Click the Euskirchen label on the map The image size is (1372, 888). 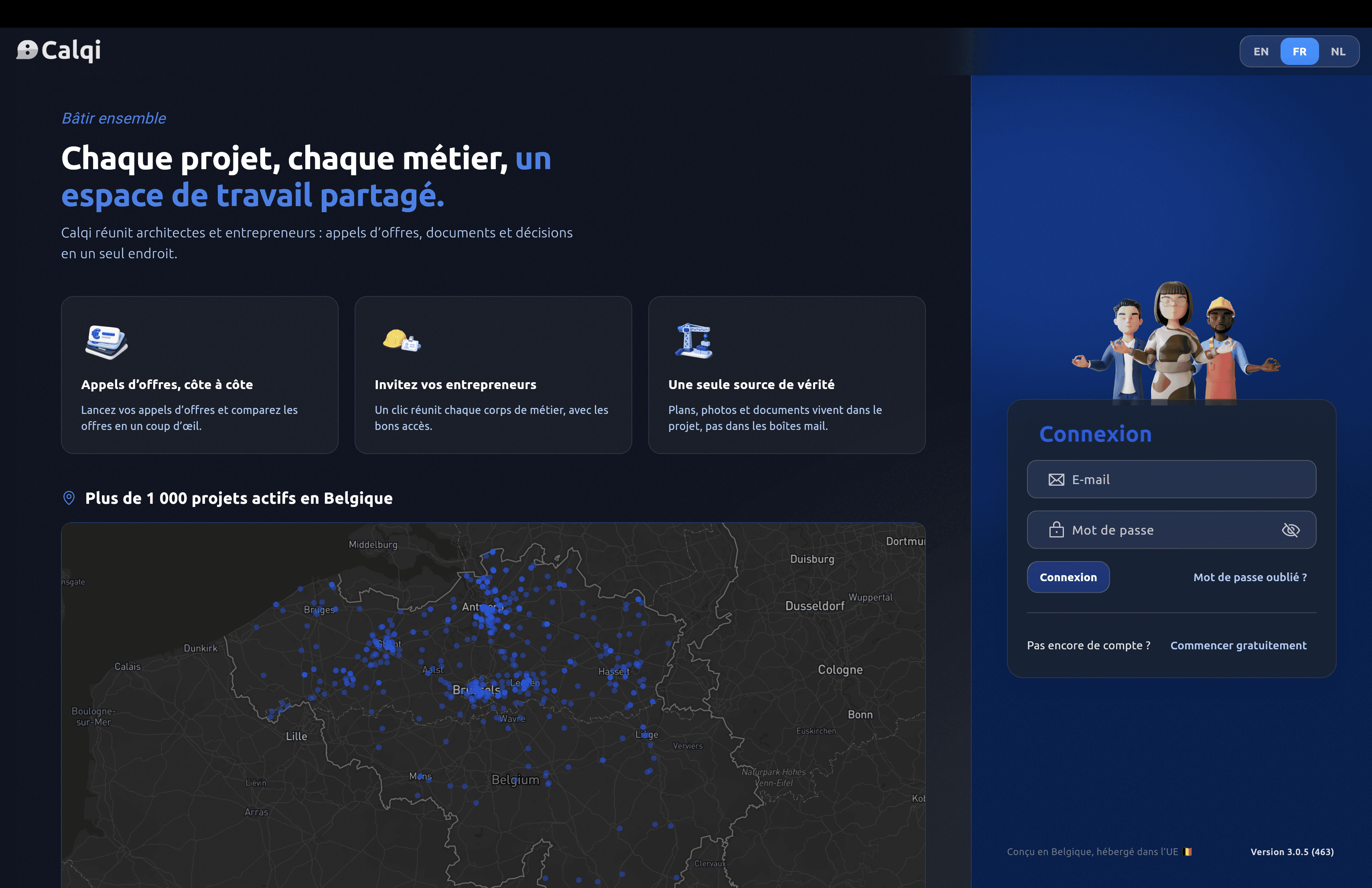point(816,731)
